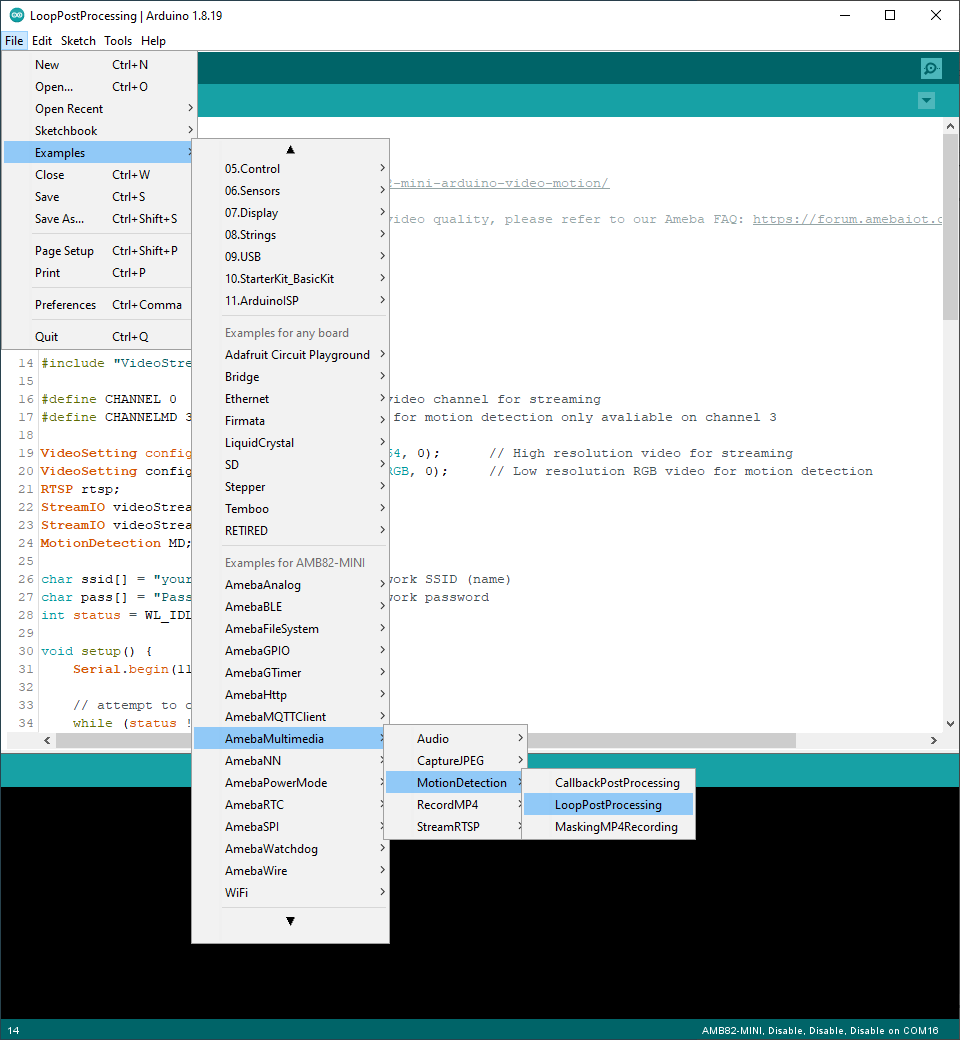Select the Examples menu entry

point(100,152)
